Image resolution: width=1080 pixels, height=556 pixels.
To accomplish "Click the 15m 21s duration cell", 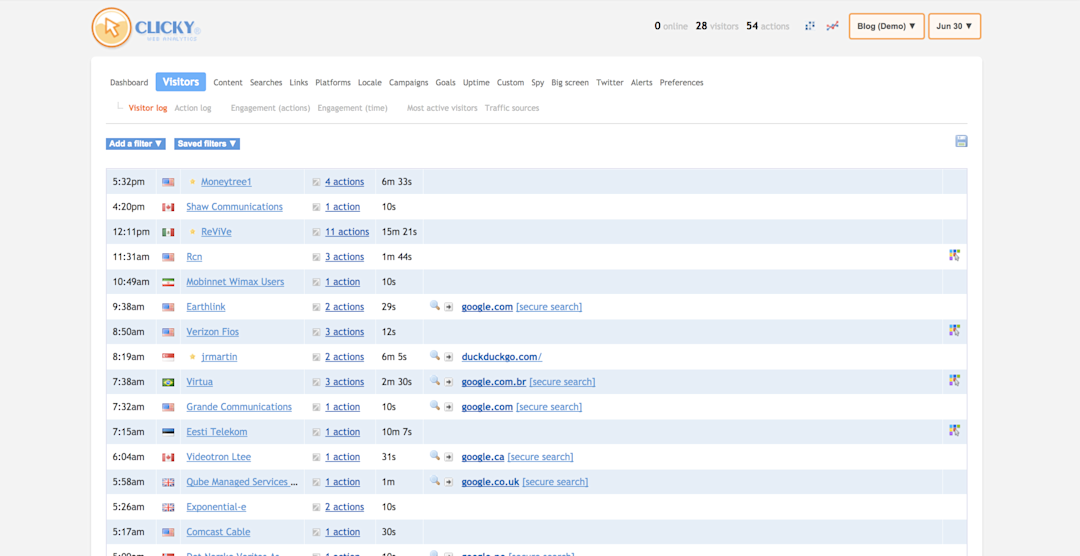I will point(397,232).
